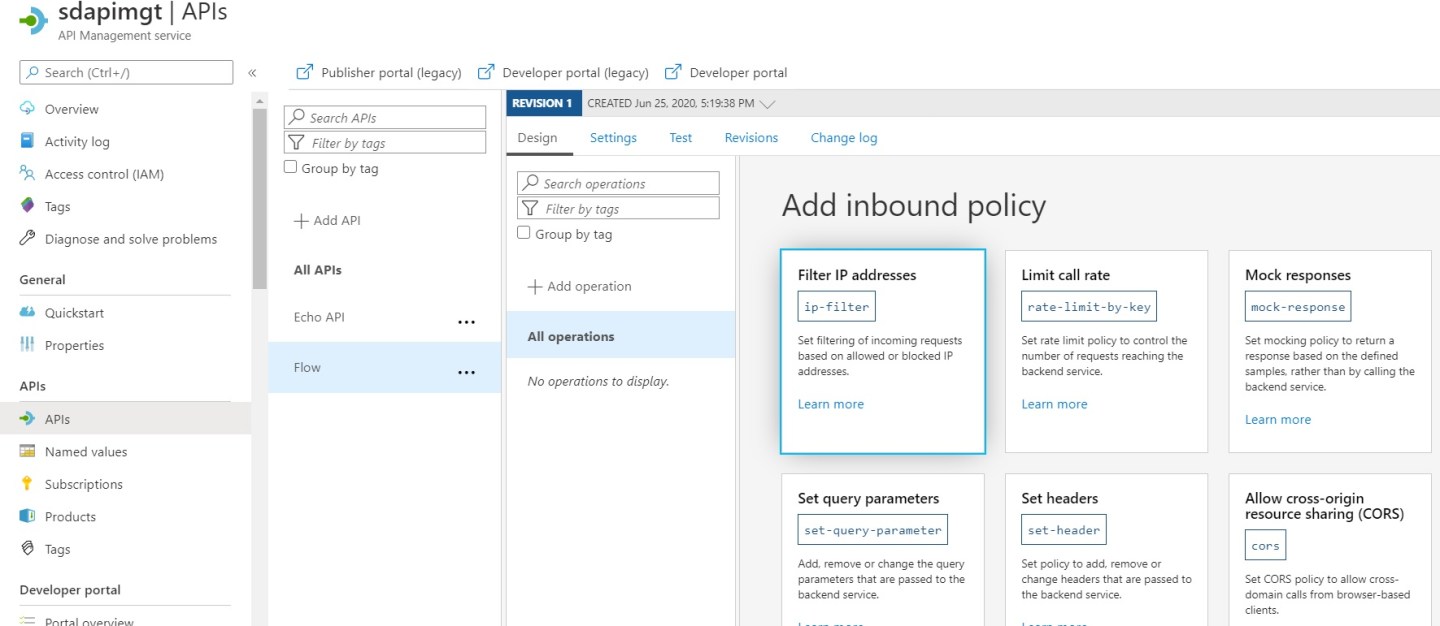Click the sidebar scrollbar up arrow

point(260,101)
